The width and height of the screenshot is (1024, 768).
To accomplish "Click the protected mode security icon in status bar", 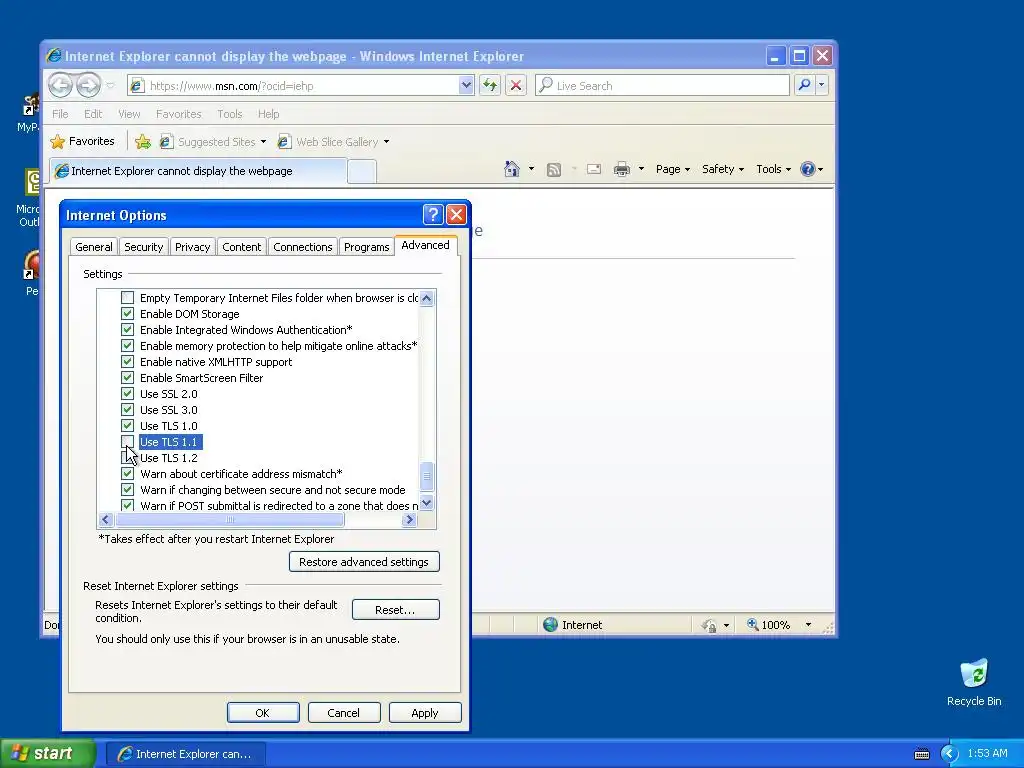I will [709, 625].
